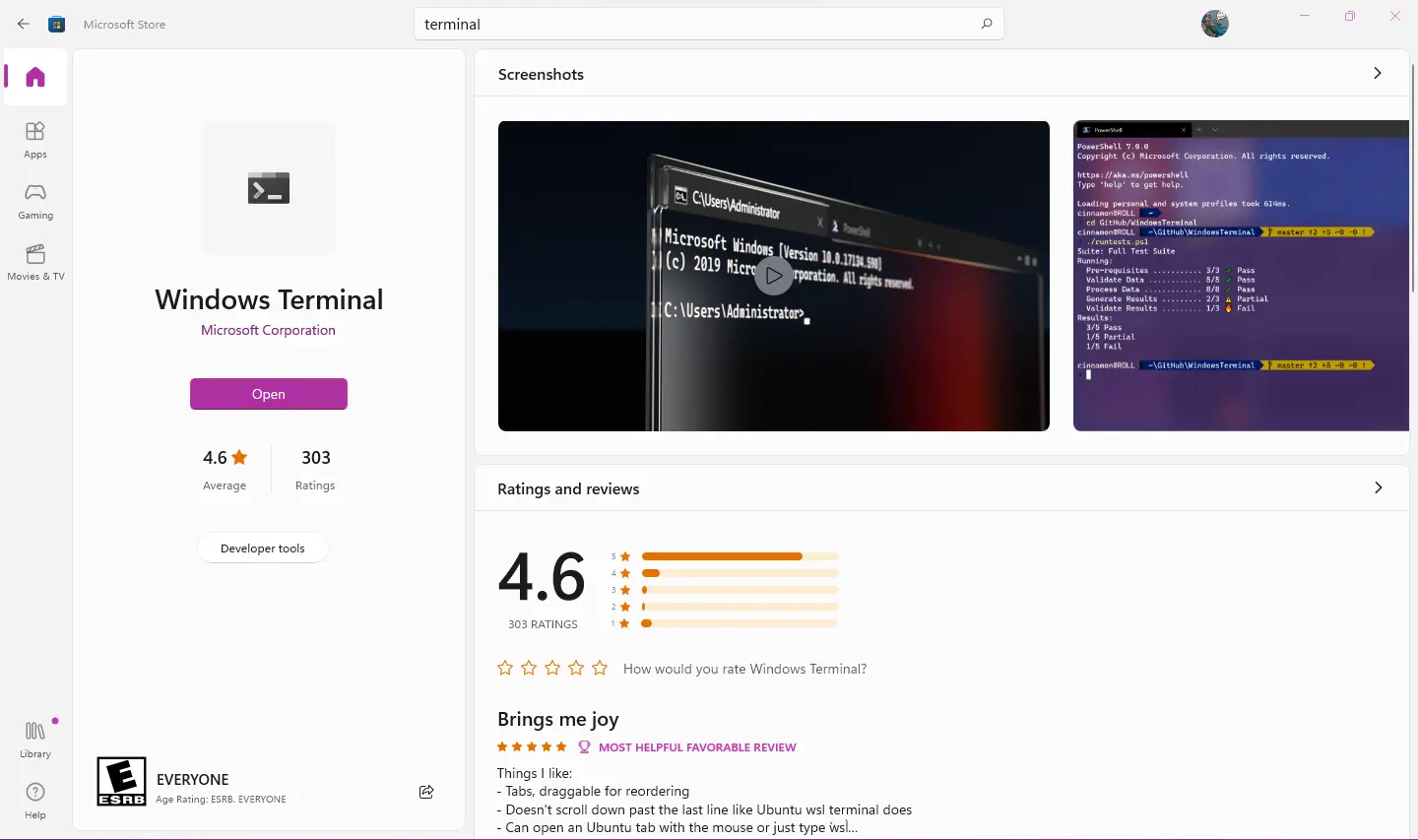Click the Open button

pos(269,394)
